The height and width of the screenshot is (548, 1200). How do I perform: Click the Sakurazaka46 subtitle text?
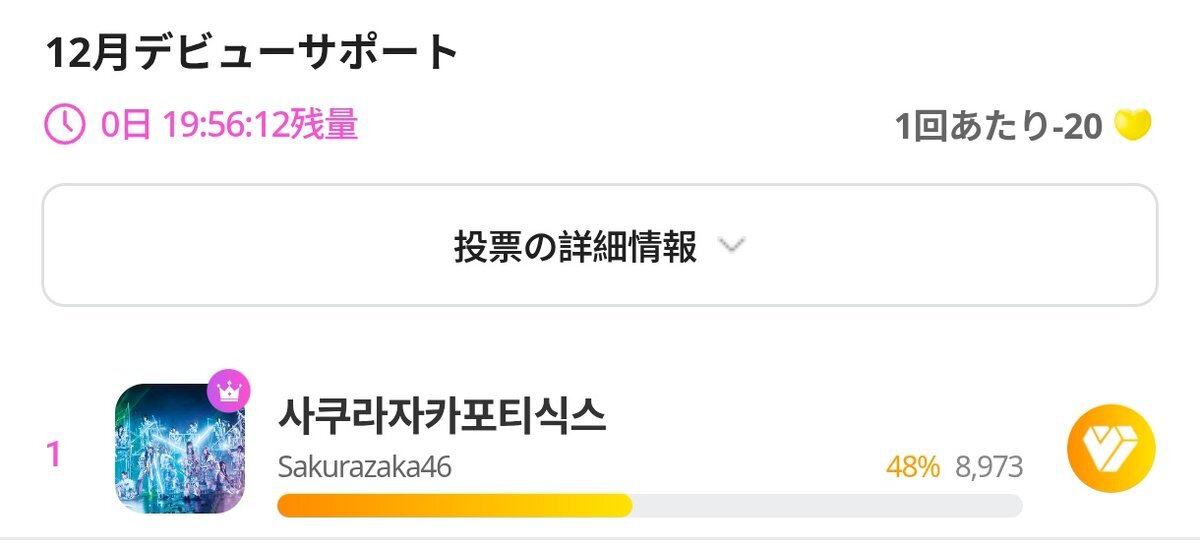[x=364, y=467]
